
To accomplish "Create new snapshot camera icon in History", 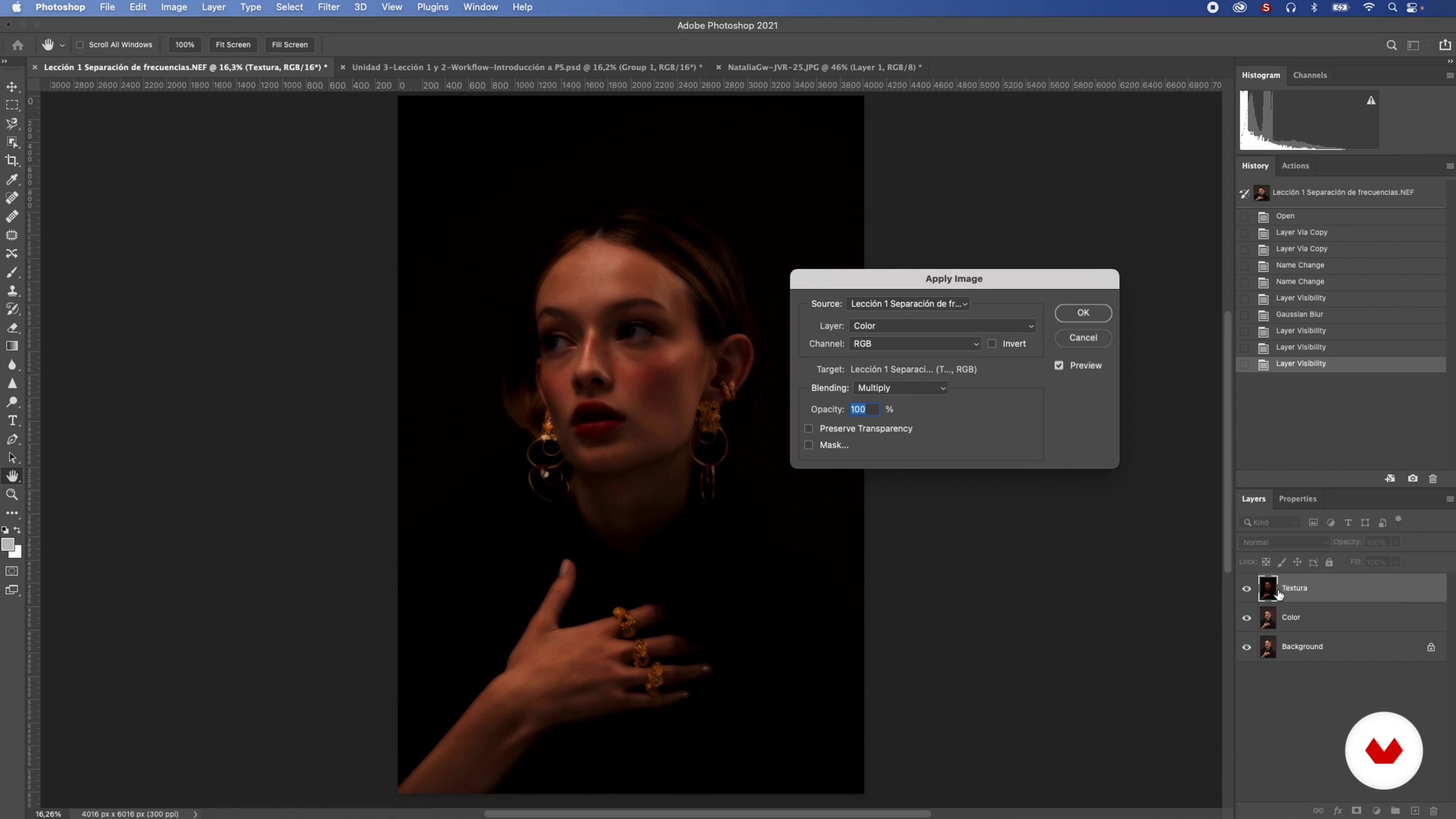I will [1412, 478].
